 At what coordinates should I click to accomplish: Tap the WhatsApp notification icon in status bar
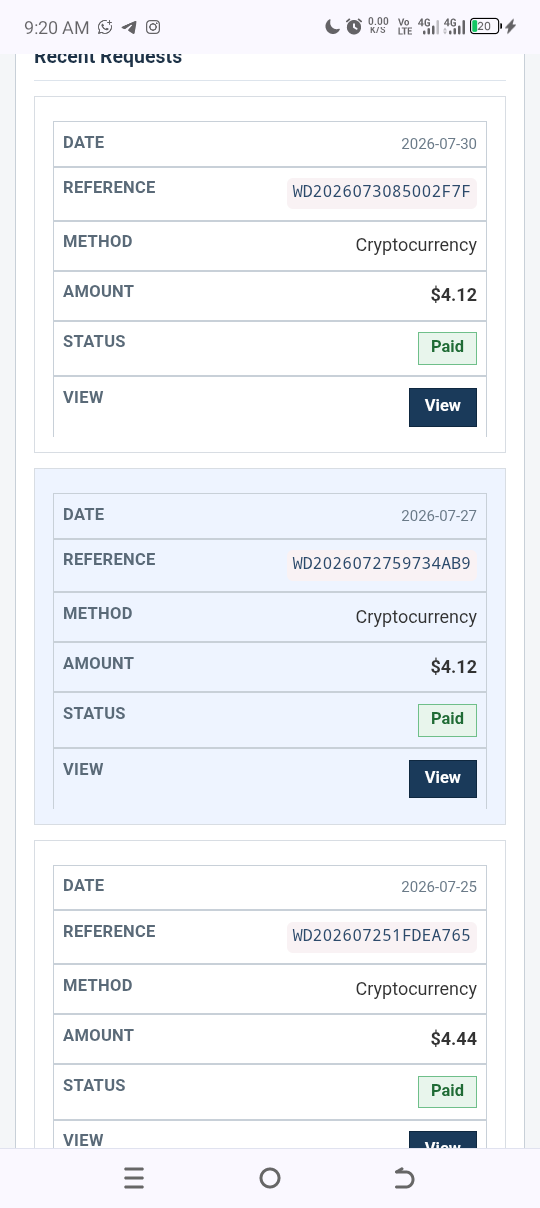click(x=105, y=27)
